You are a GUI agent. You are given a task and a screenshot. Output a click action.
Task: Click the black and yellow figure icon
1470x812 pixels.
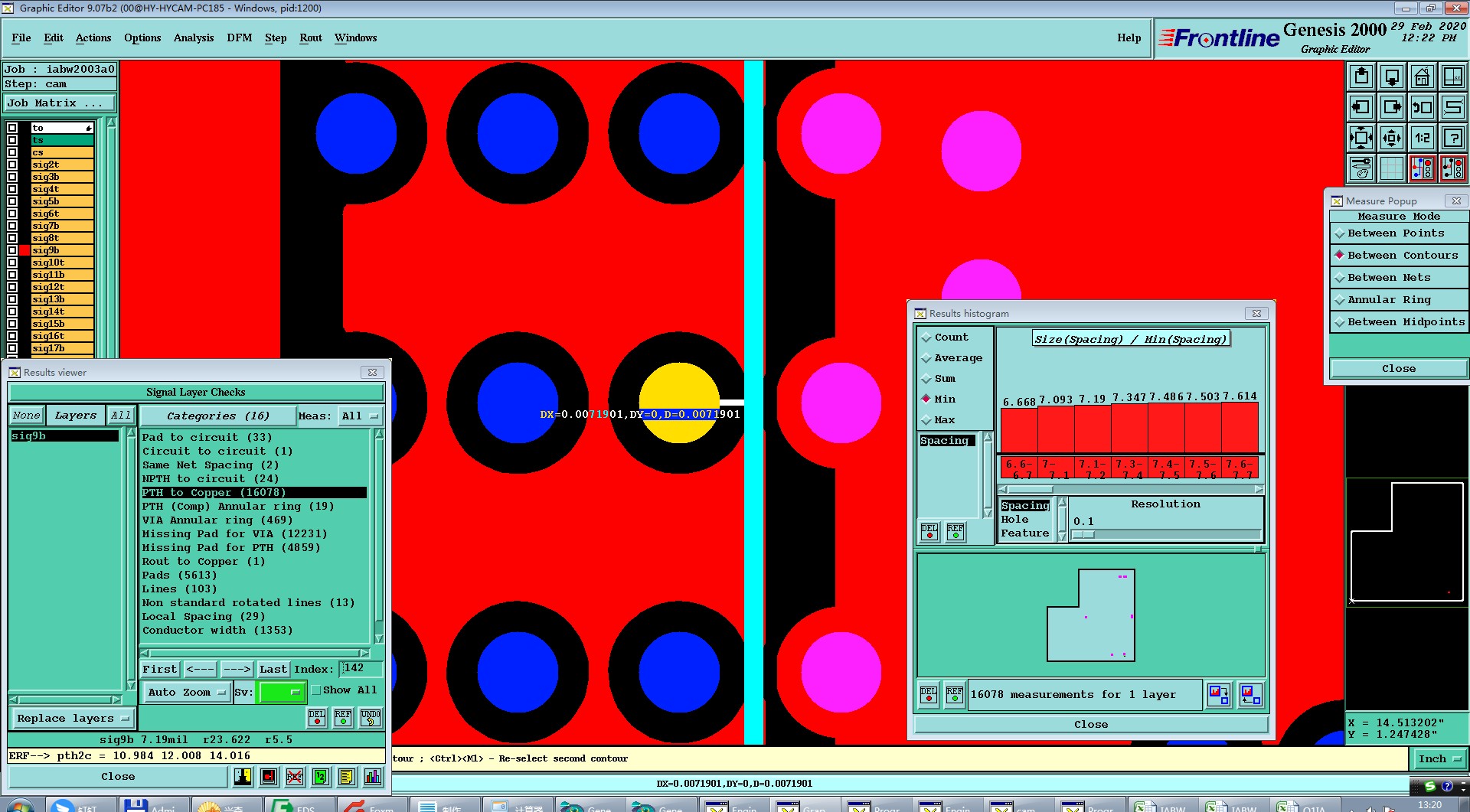coord(243,777)
